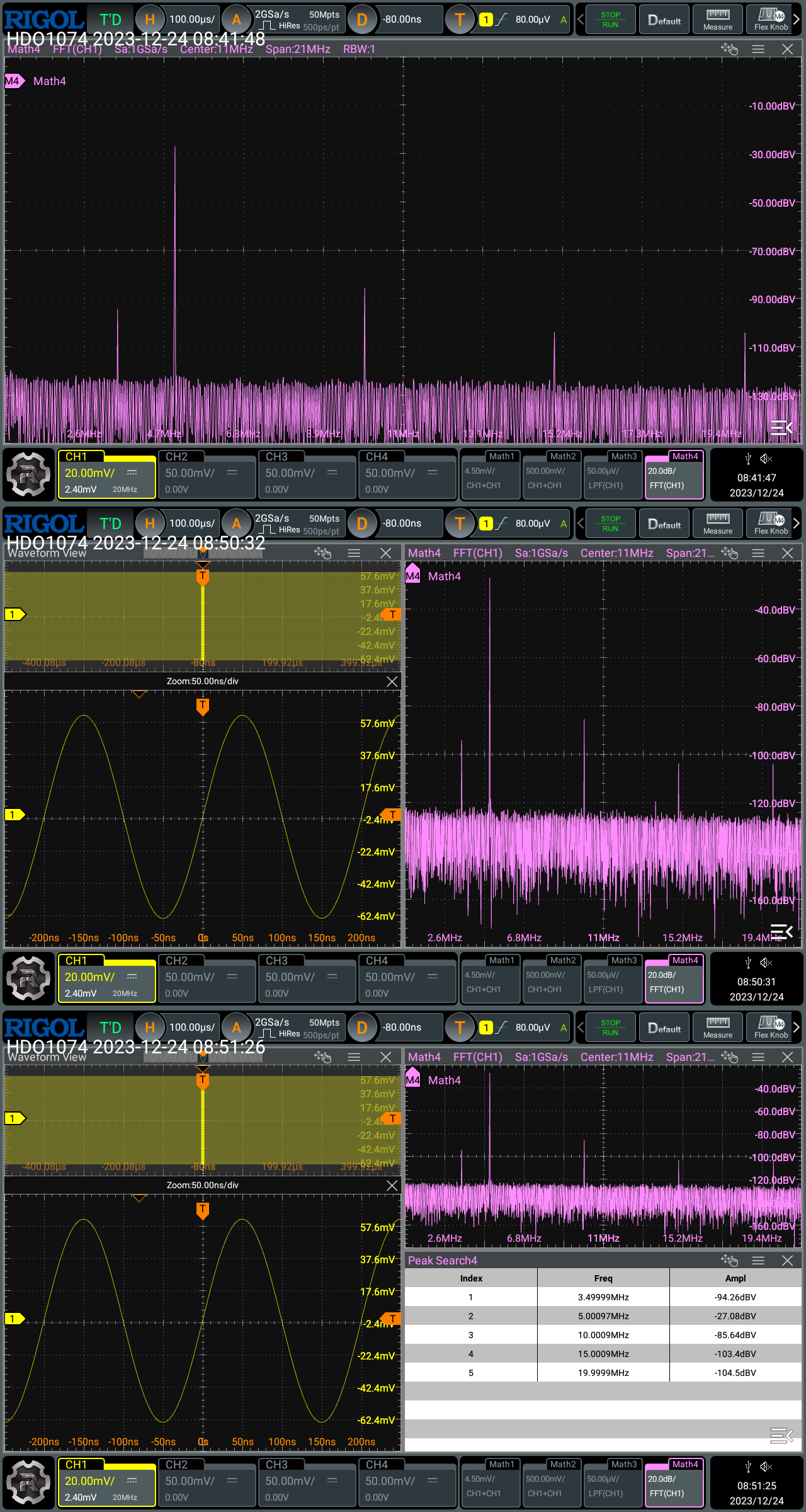Open the Rigol gear function menu above the 08:41:47 clock
Viewport: 806px width, 1512px height.
click(28, 475)
